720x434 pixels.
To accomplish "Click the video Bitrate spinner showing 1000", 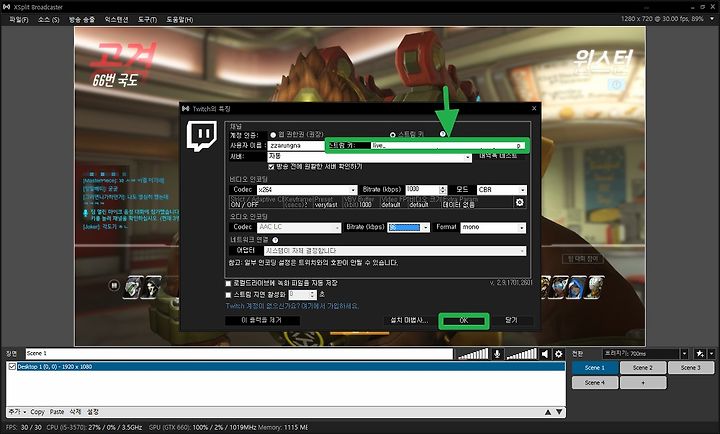I will pyautogui.click(x=426, y=190).
